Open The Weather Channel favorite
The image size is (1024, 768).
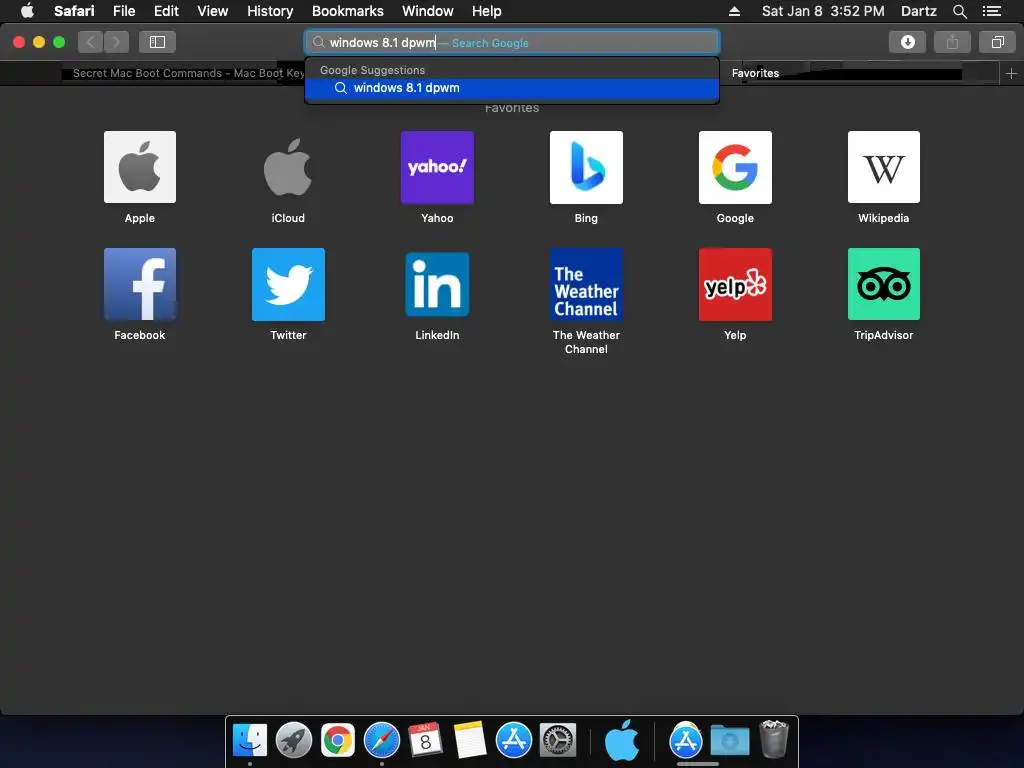pos(586,284)
